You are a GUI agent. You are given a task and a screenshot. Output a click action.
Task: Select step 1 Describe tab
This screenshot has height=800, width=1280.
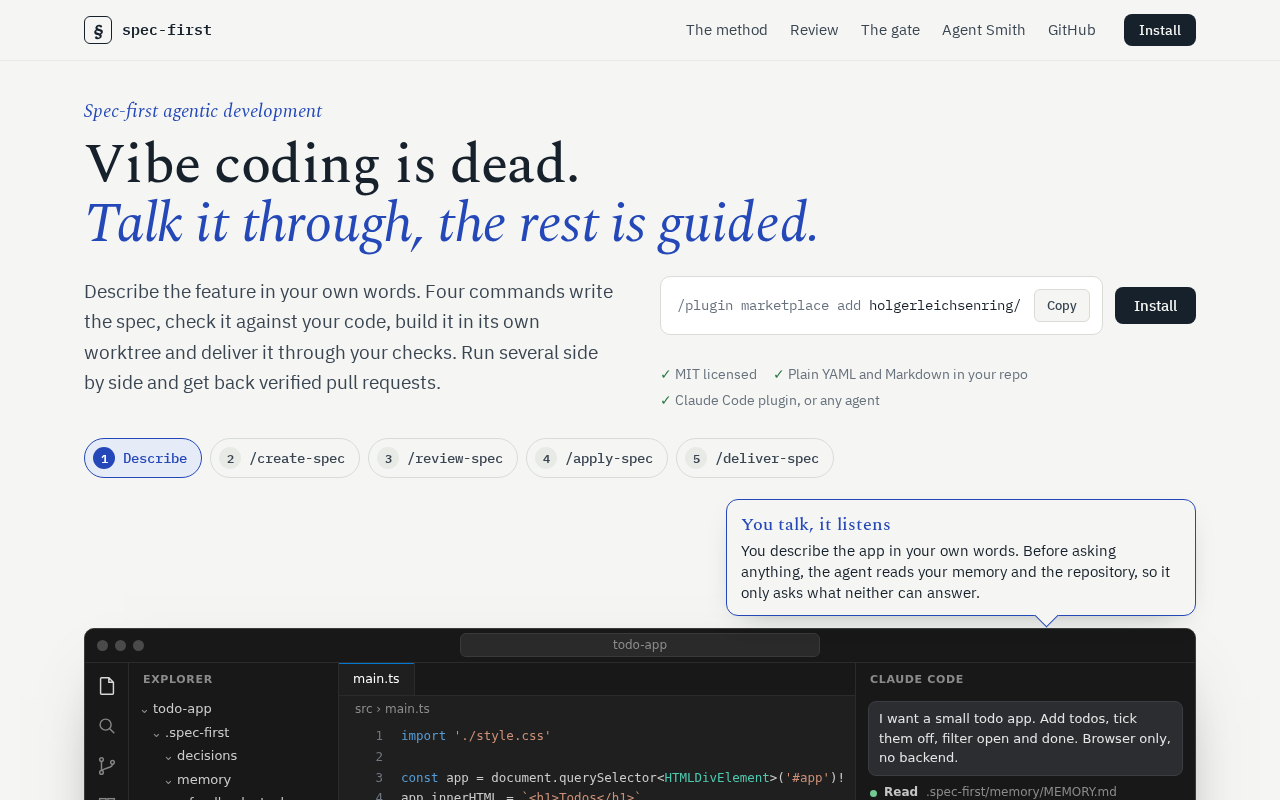(143, 458)
